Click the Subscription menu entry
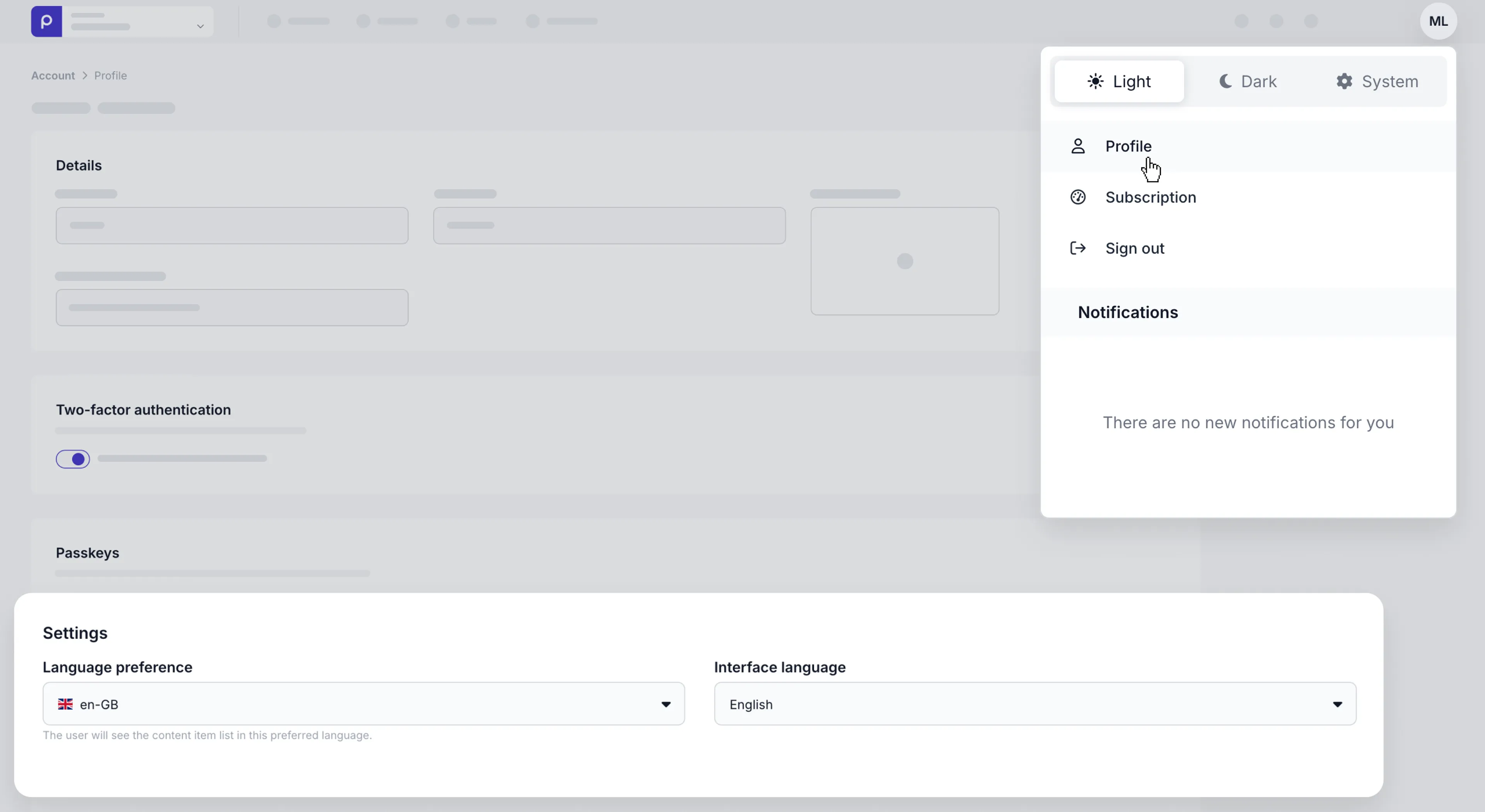The height and width of the screenshot is (812, 1485). [1150, 196]
